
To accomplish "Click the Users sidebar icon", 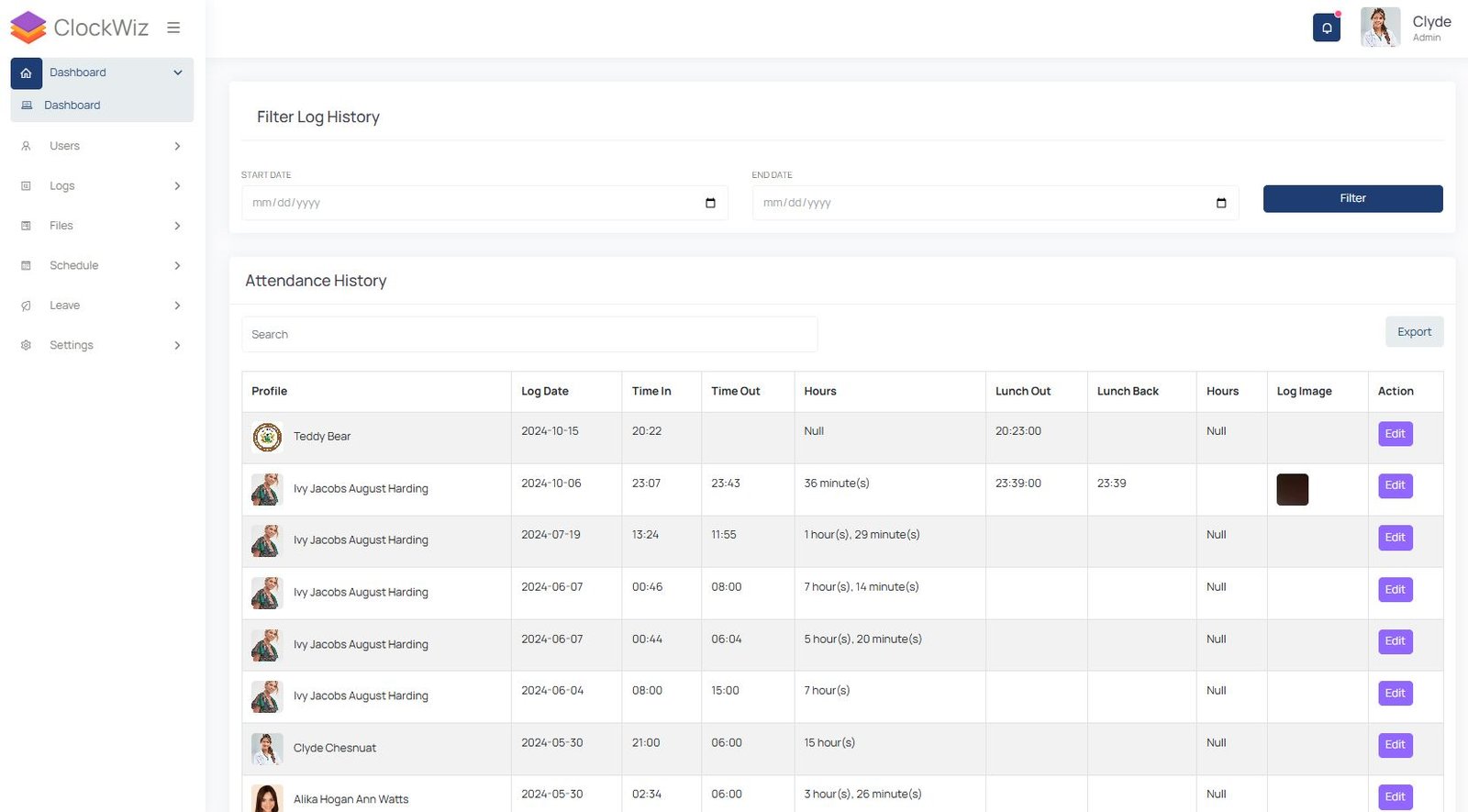I will (x=26, y=146).
